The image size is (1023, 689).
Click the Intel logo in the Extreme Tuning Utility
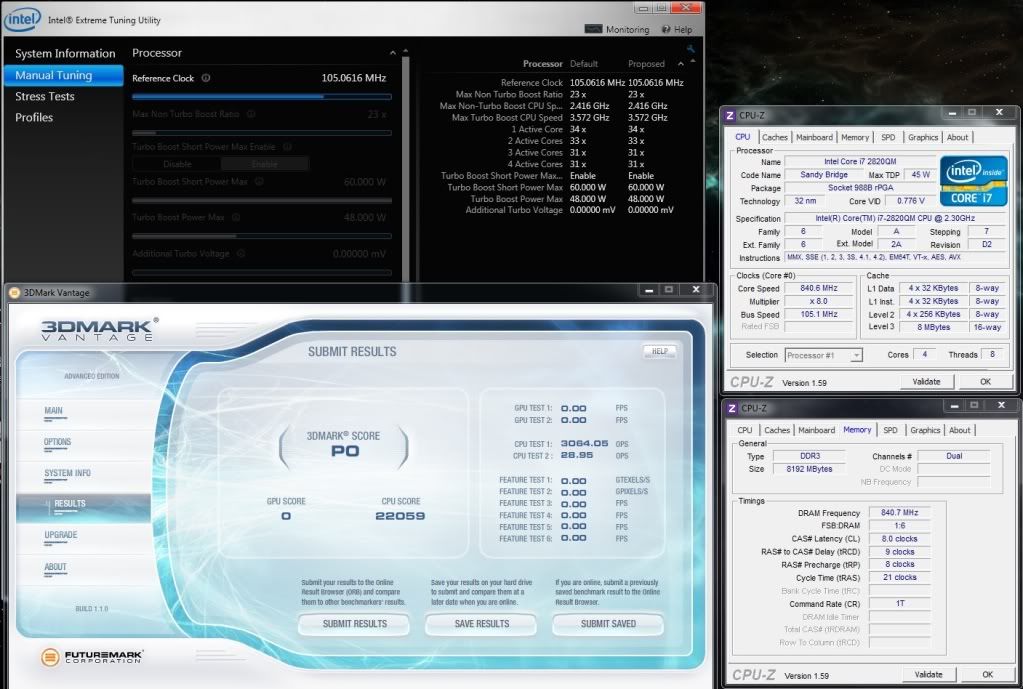coord(22,19)
